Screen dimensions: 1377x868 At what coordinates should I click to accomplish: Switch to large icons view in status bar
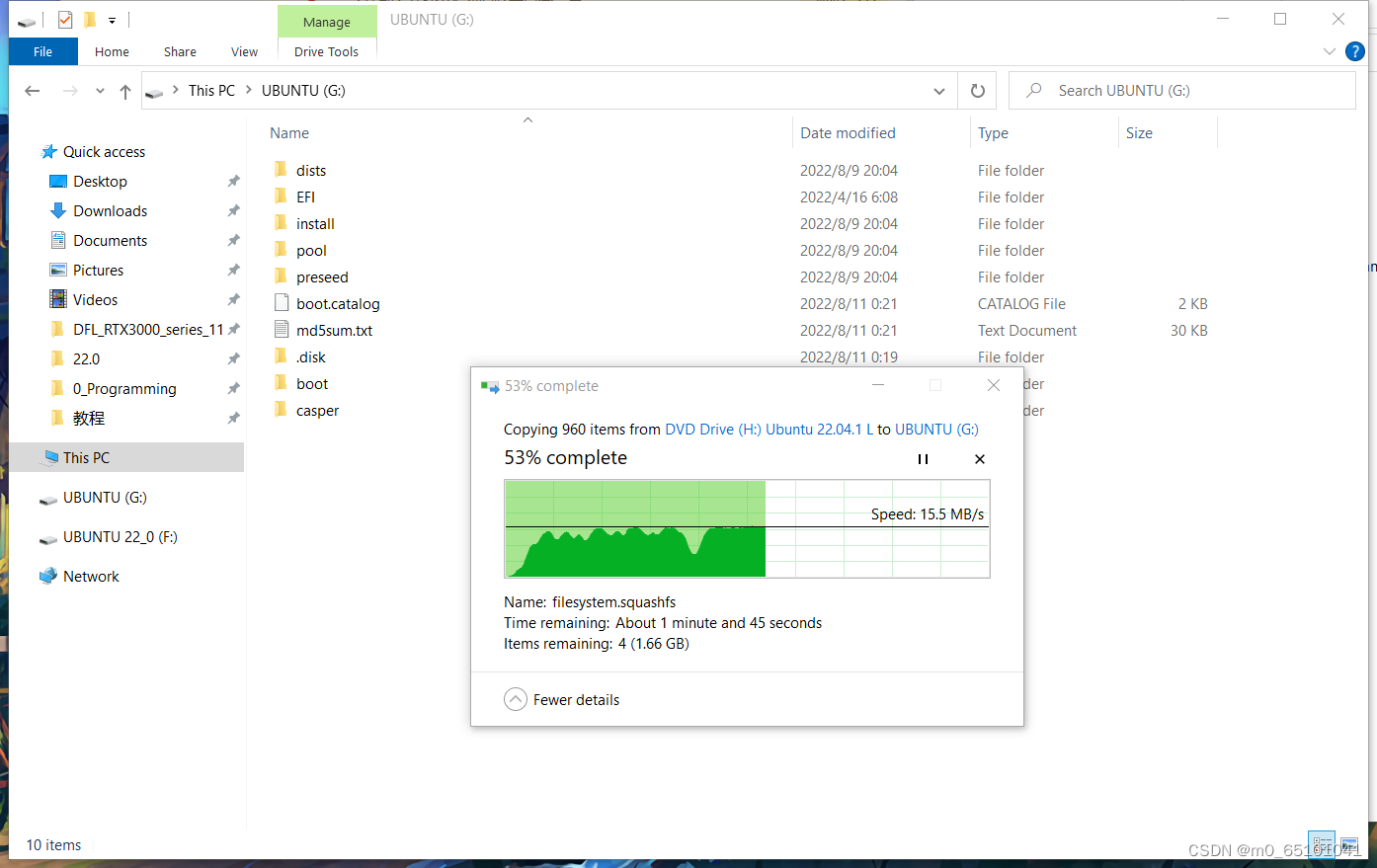coord(1349,845)
